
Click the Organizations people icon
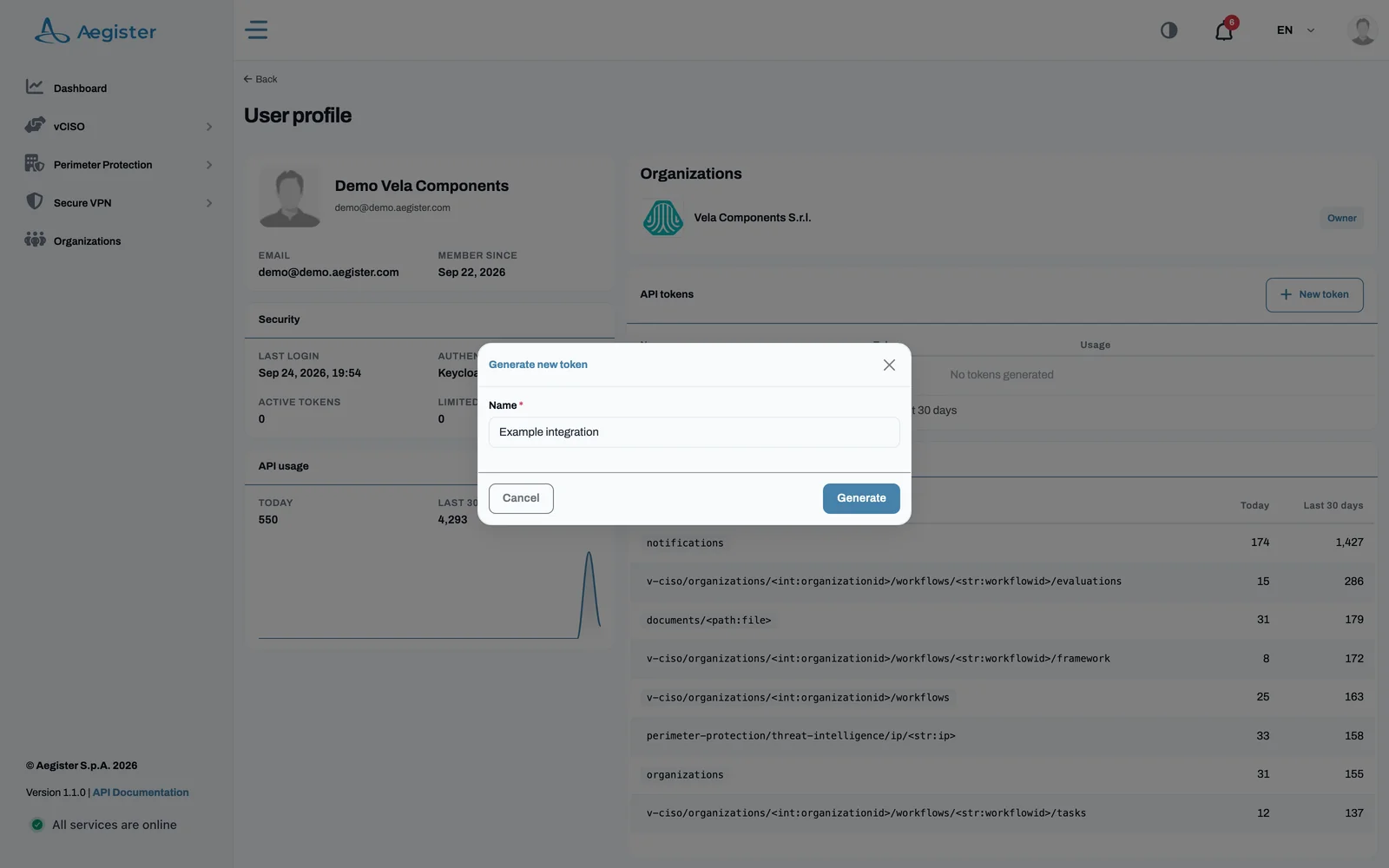tap(35, 239)
